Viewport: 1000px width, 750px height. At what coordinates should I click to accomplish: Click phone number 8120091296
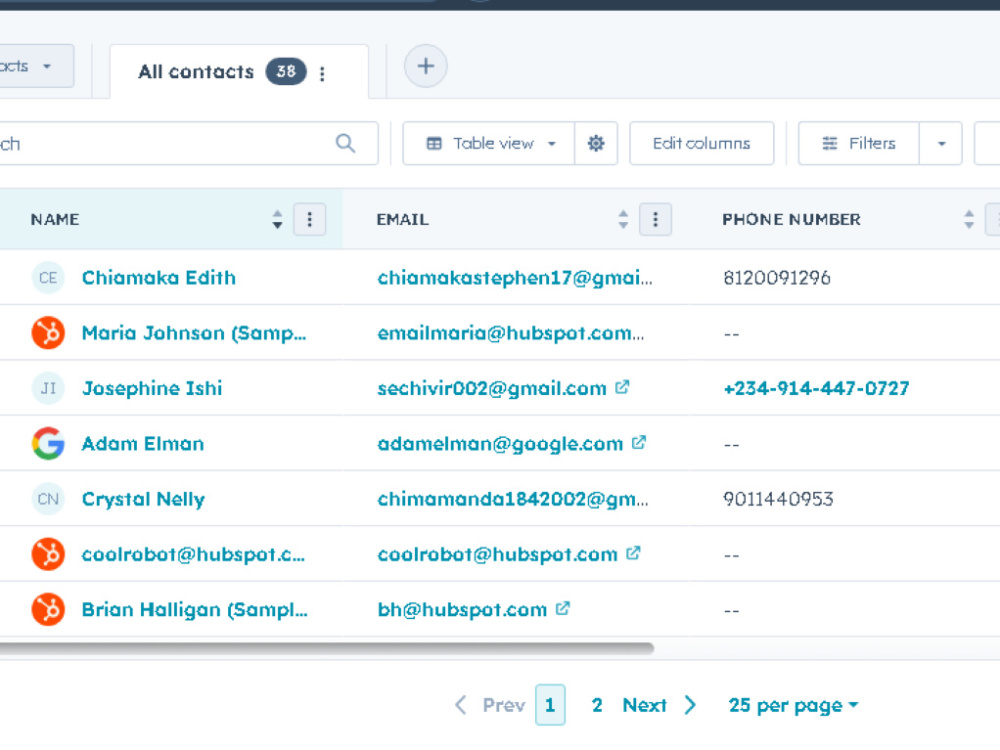click(777, 278)
